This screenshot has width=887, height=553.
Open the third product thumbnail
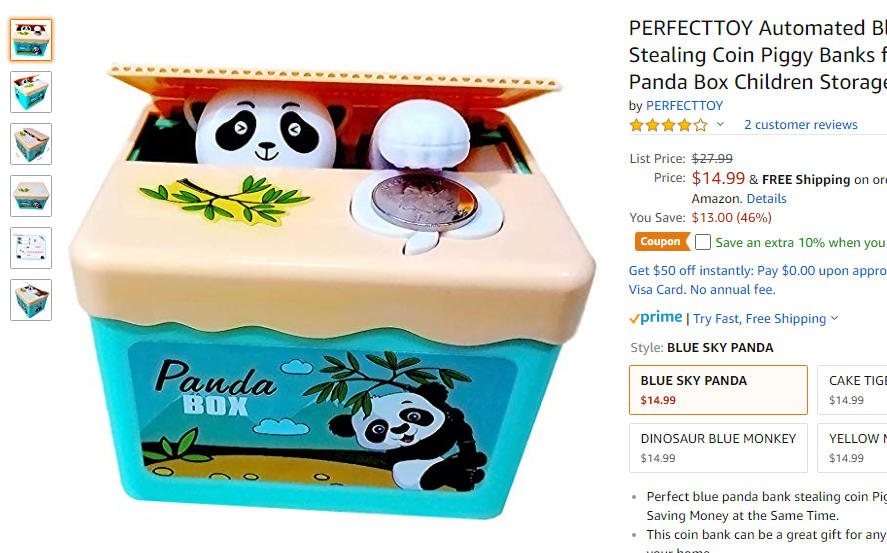pos(31,144)
